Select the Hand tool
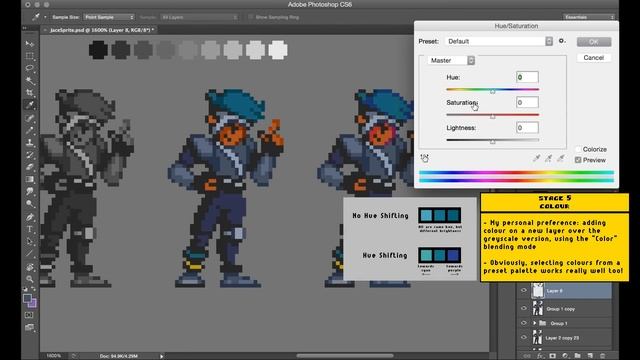Image resolution: width=640 pixels, height=360 pixels. [30, 267]
